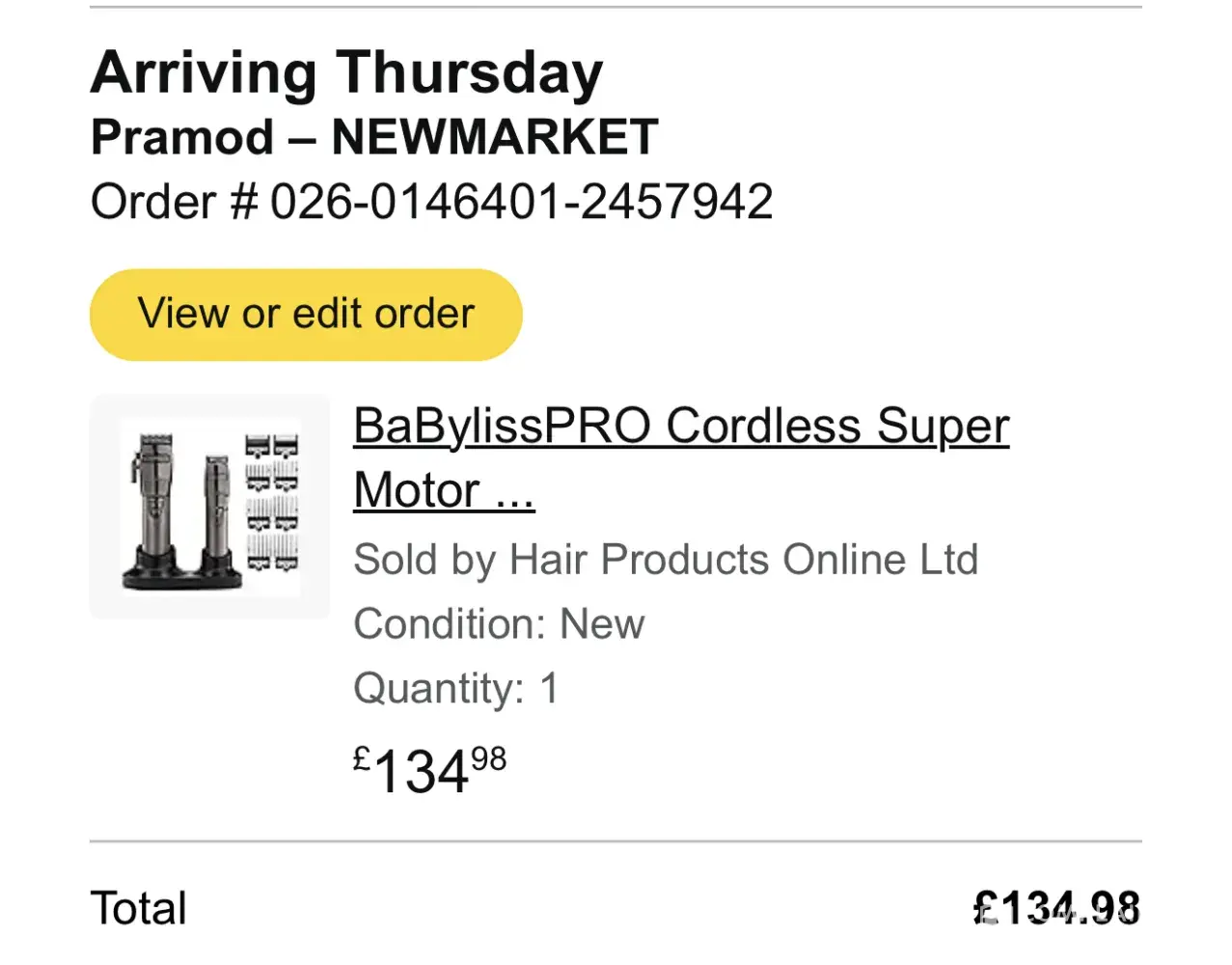Click the View or edit order button
The image size is (1232, 965).
point(306,315)
